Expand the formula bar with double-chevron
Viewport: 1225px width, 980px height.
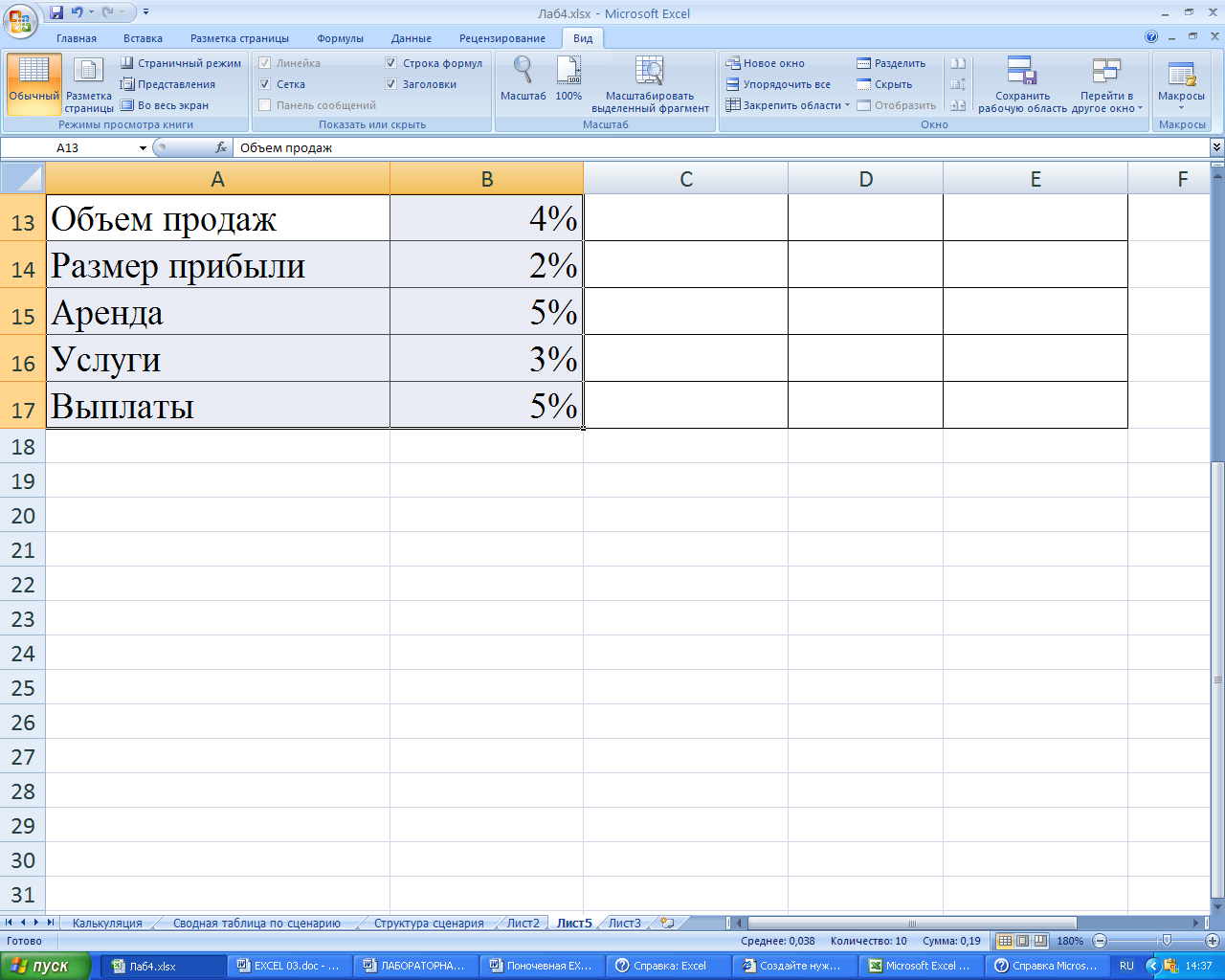pyautogui.click(x=1216, y=147)
